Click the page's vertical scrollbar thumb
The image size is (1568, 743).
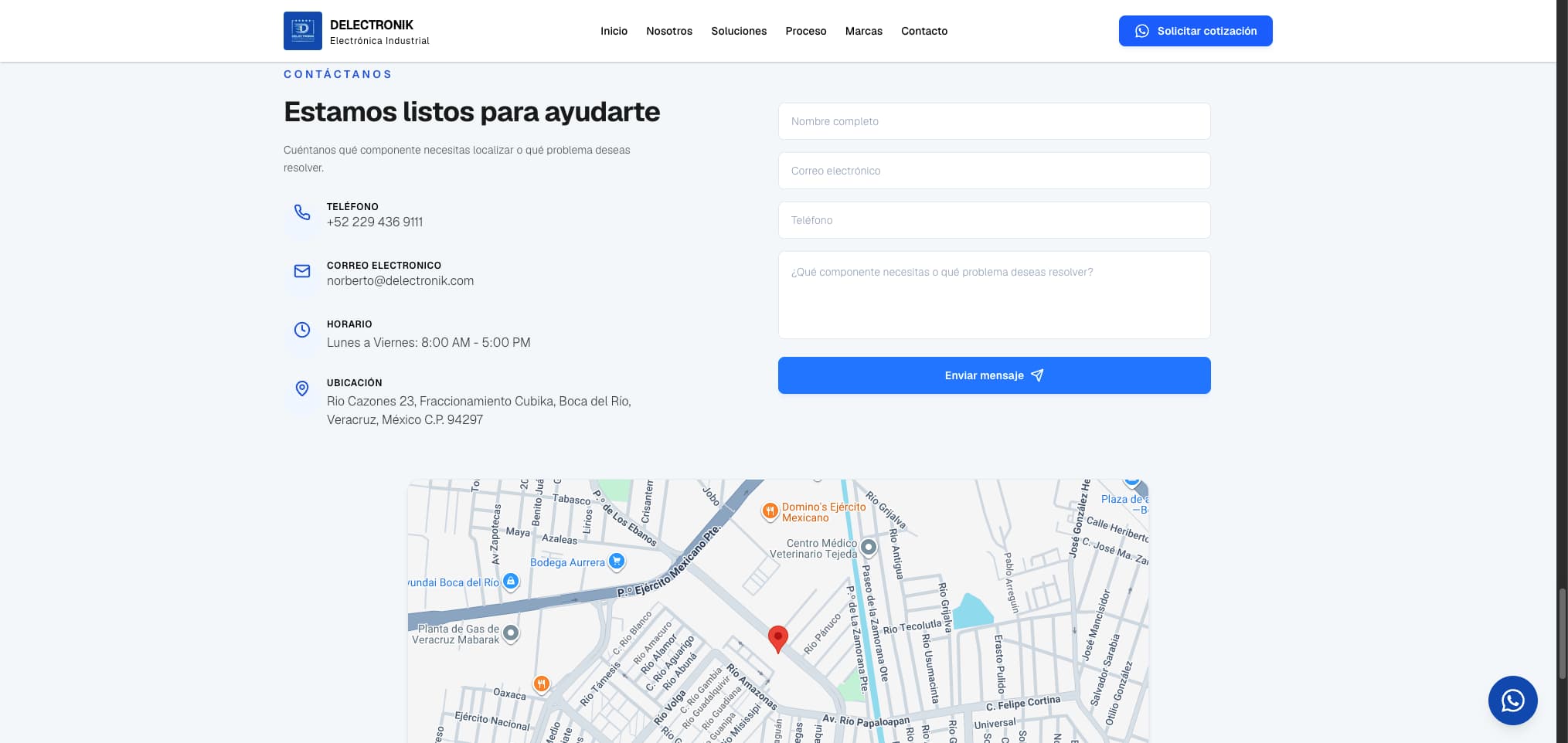[x=1562, y=633]
